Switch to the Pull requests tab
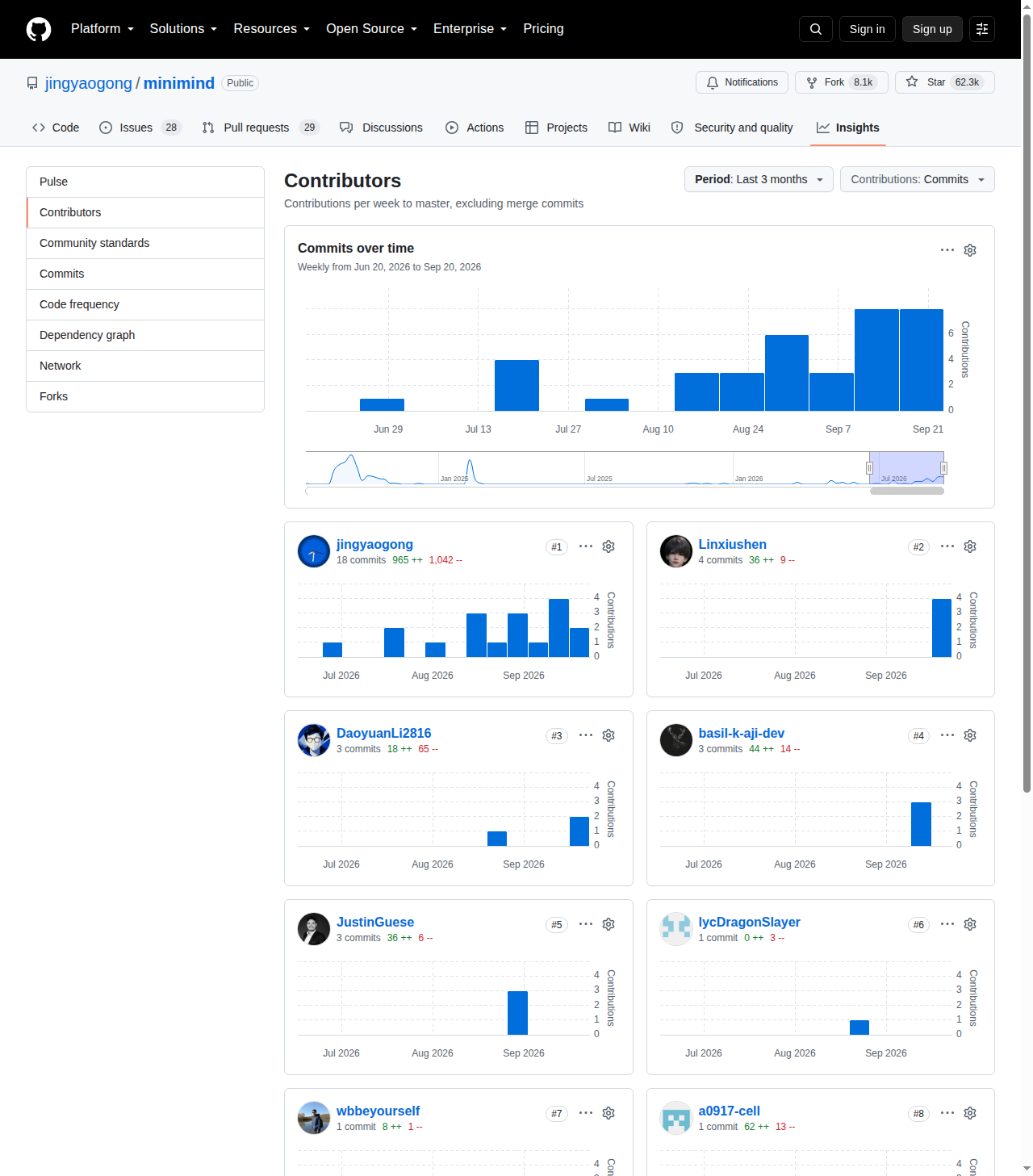Screen dimensions: 1033x1176 pos(261,128)
